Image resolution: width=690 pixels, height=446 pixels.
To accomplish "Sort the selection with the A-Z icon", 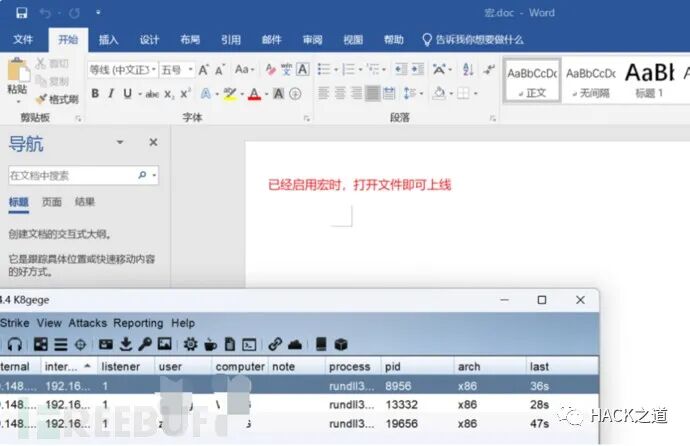I will pyautogui.click(x=468, y=69).
